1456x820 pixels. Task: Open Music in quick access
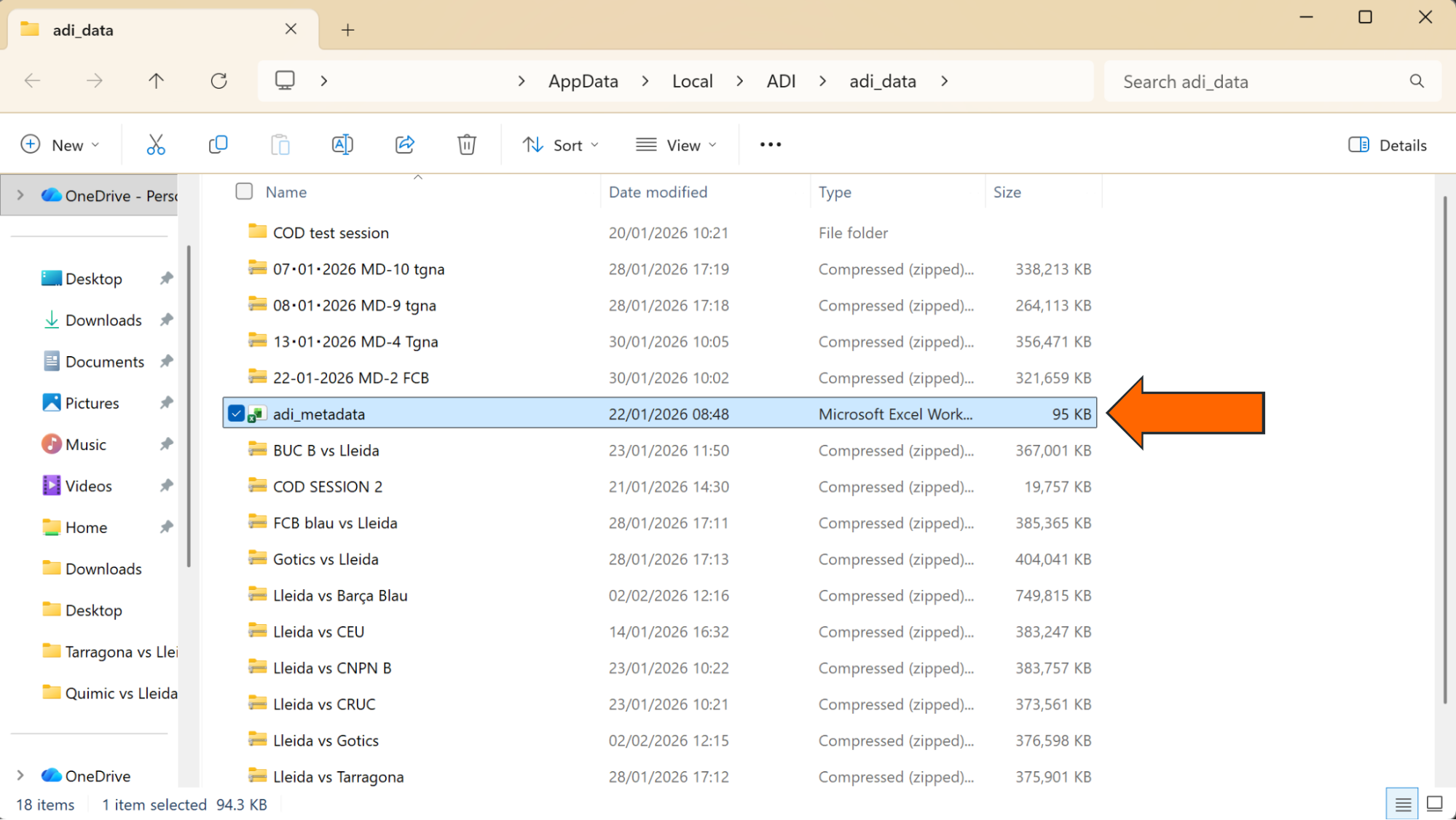[x=86, y=444]
